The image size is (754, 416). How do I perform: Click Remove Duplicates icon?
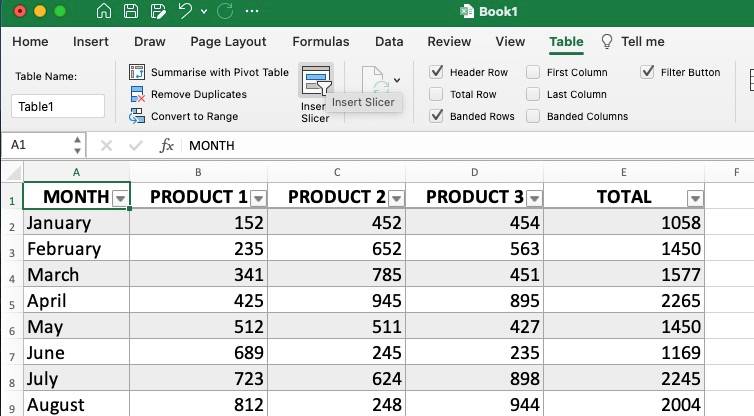[x=138, y=94]
